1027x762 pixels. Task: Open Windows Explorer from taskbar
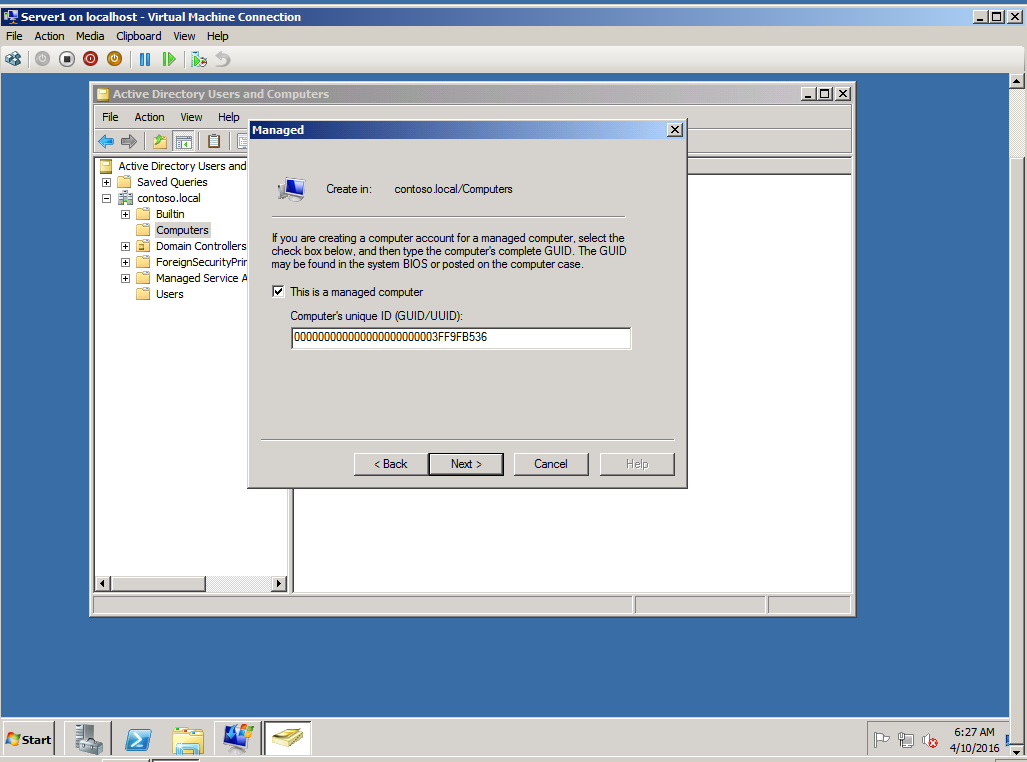188,739
